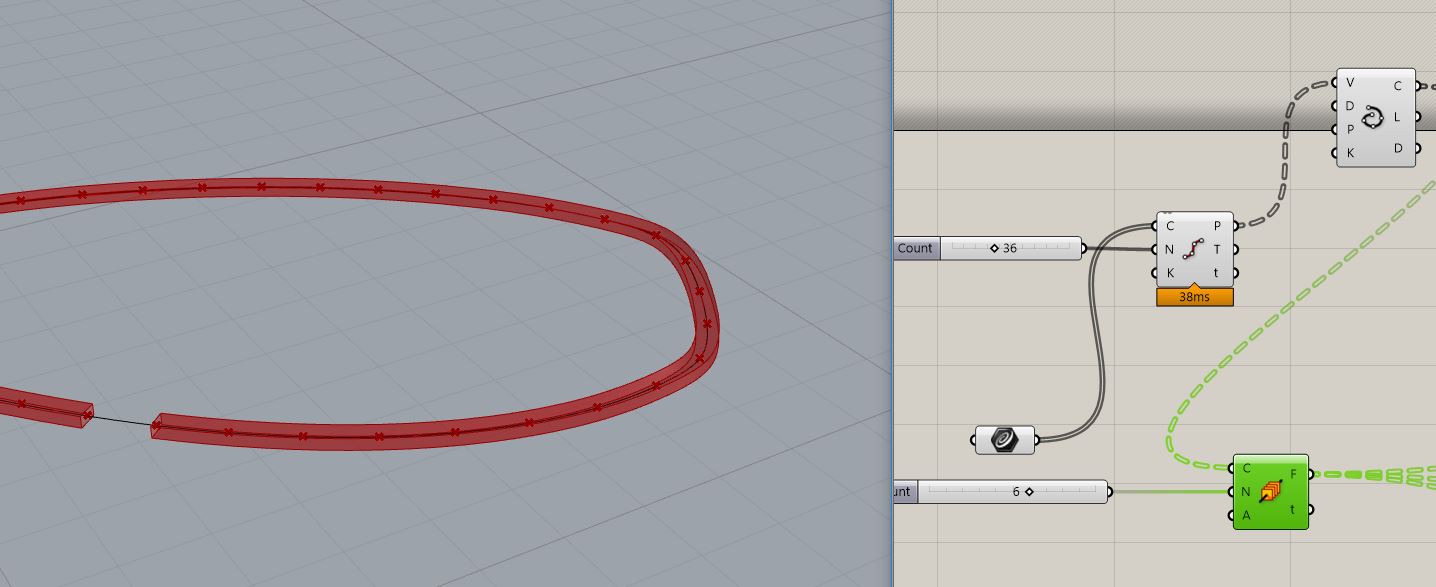Click the F output of green Perp Frames component

tap(1294, 474)
